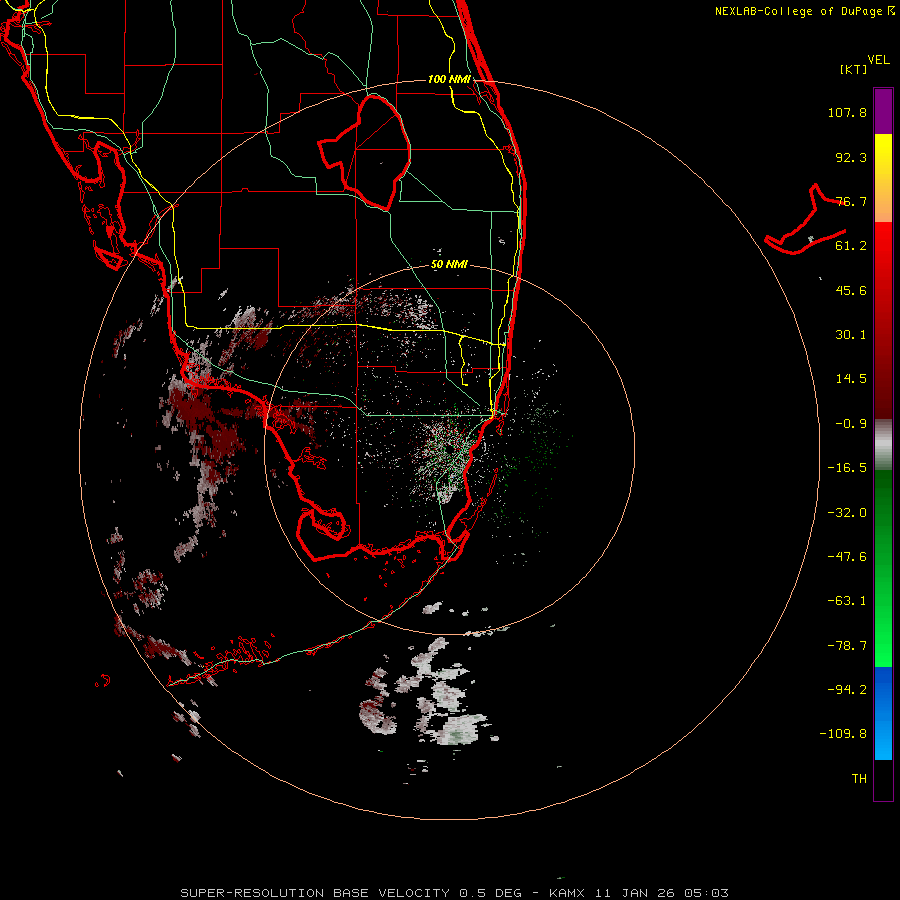The image size is (900, 900).
Task: Click the 30.1 legend value
Action: point(851,335)
